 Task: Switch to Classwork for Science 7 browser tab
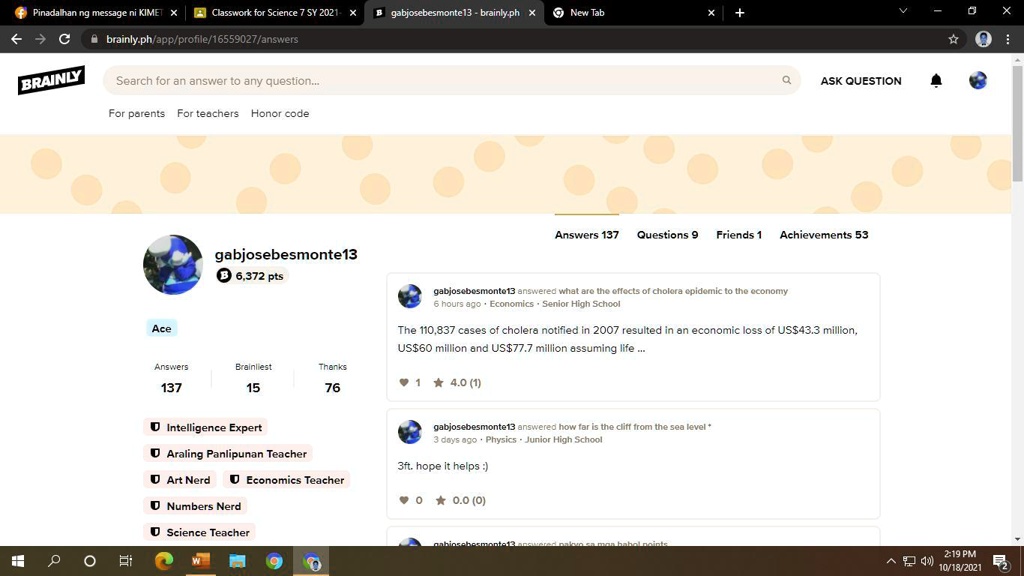276,12
